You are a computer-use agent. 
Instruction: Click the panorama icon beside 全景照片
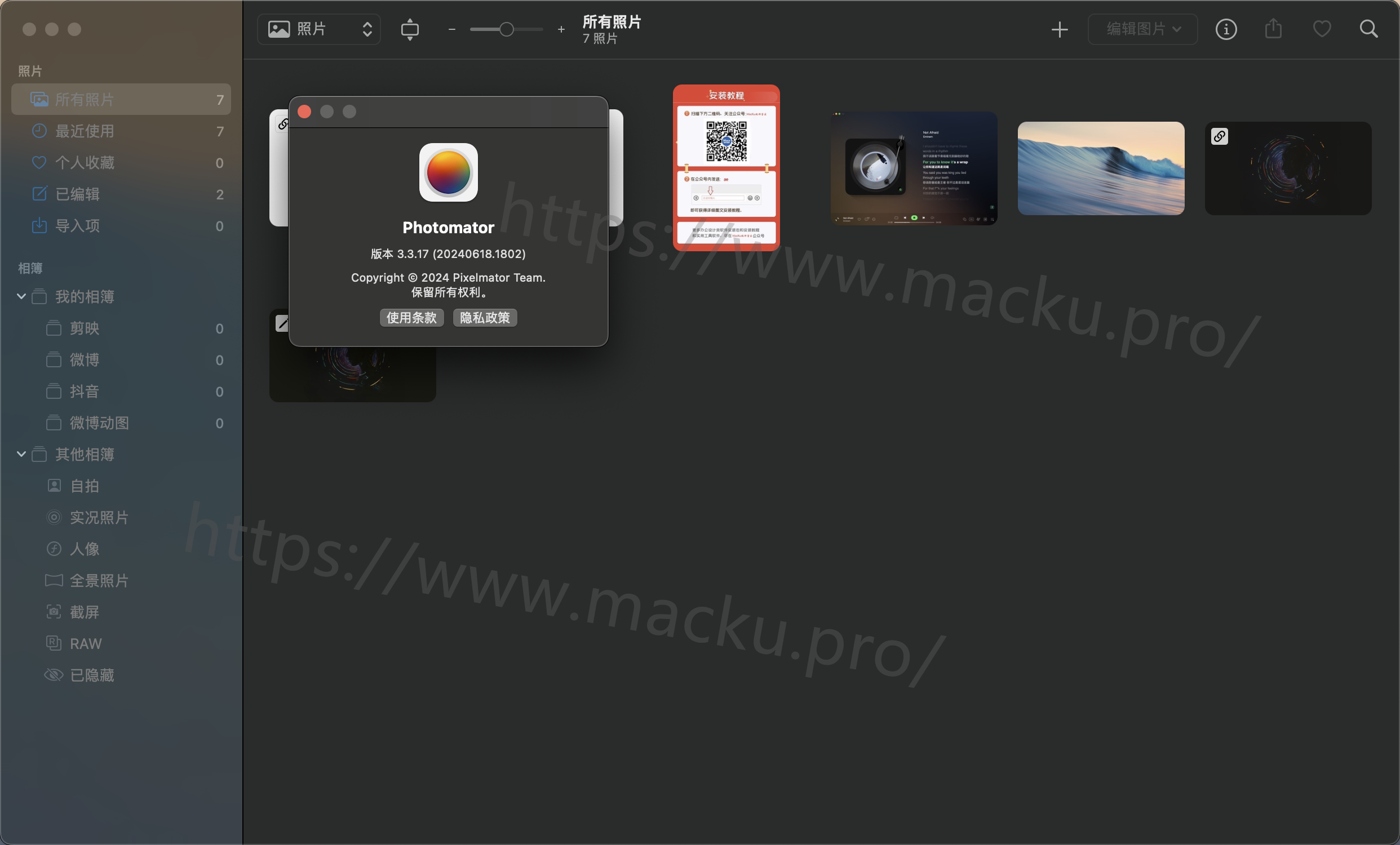pyautogui.click(x=54, y=580)
